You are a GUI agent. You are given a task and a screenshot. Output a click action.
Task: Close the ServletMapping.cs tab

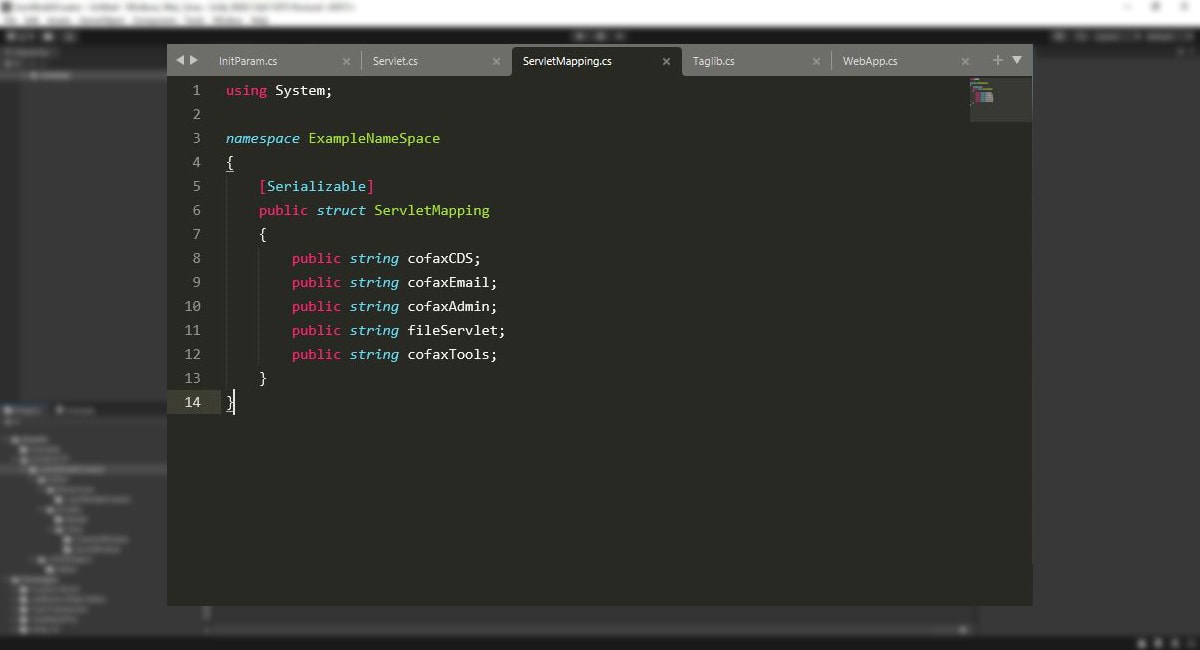pos(666,61)
